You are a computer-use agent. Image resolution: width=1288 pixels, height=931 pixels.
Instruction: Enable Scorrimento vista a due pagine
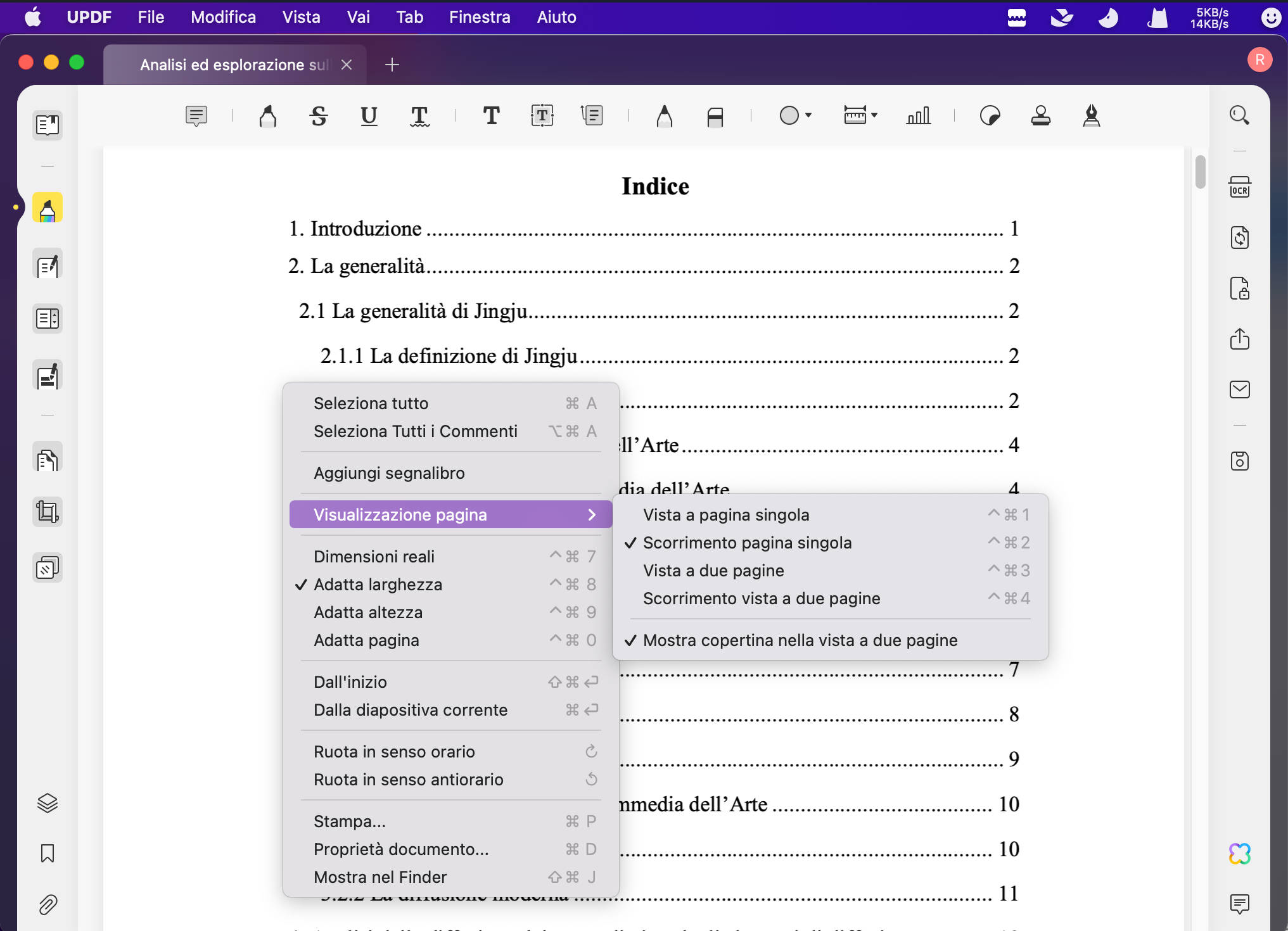pyautogui.click(x=830, y=598)
